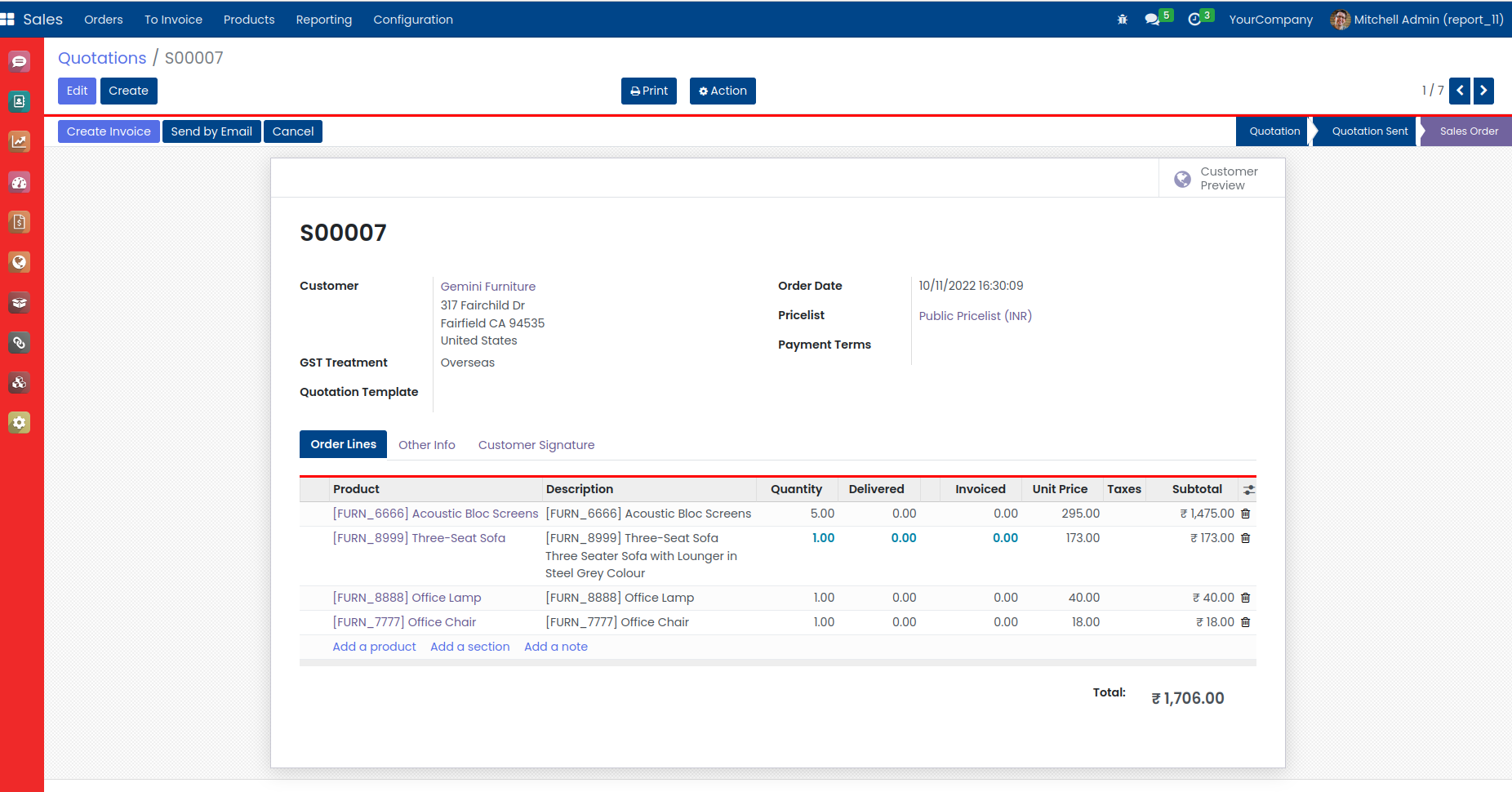Open the conversations icon with badge 5
The width and height of the screenshot is (1512, 792).
pyautogui.click(x=1153, y=20)
